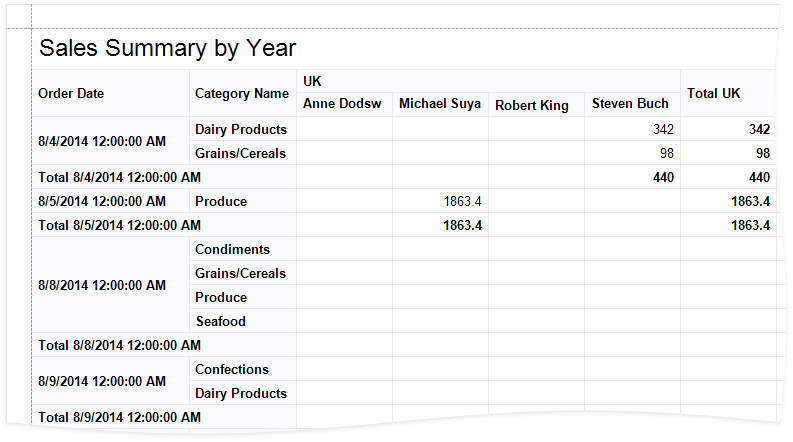
Task: Select the Confections category cell
Action: (232, 370)
